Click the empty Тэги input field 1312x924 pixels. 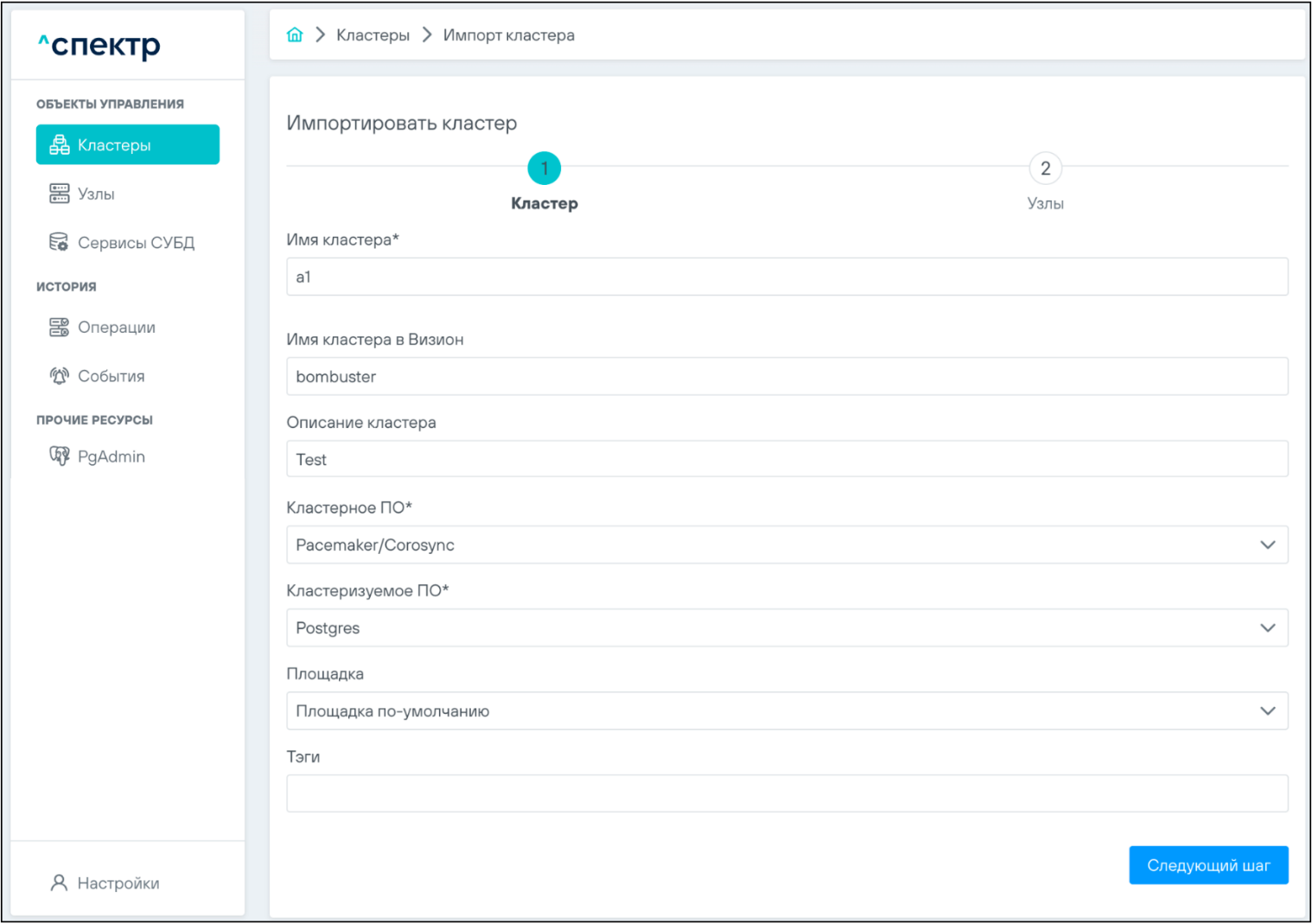click(787, 793)
